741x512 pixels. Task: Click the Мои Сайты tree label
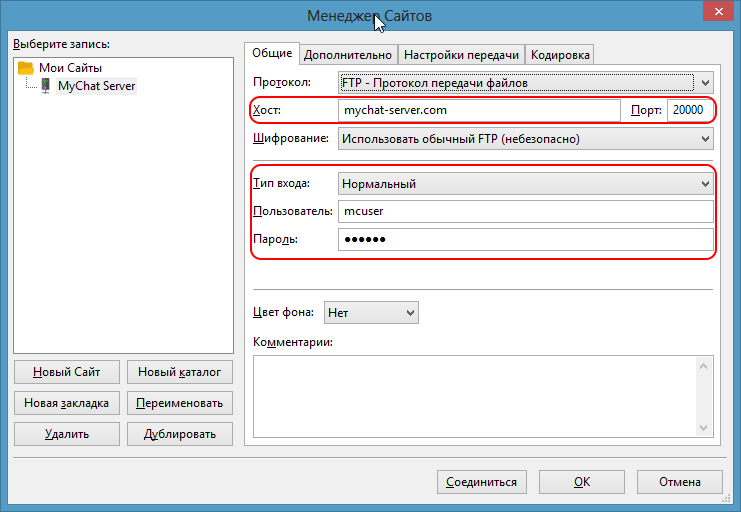[x=70, y=68]
